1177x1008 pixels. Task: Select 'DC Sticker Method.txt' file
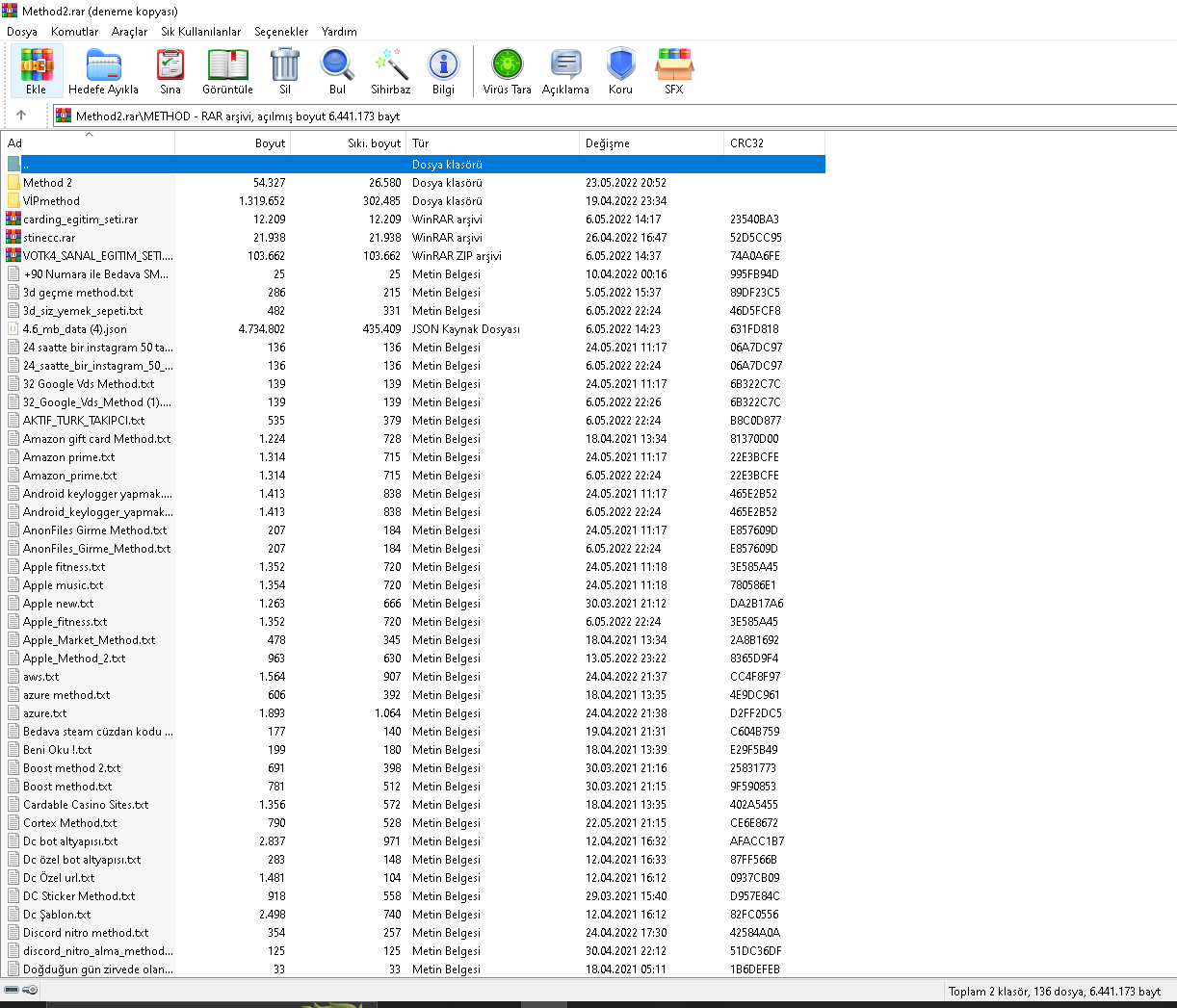pyautogui.click(x=79, y=895)
